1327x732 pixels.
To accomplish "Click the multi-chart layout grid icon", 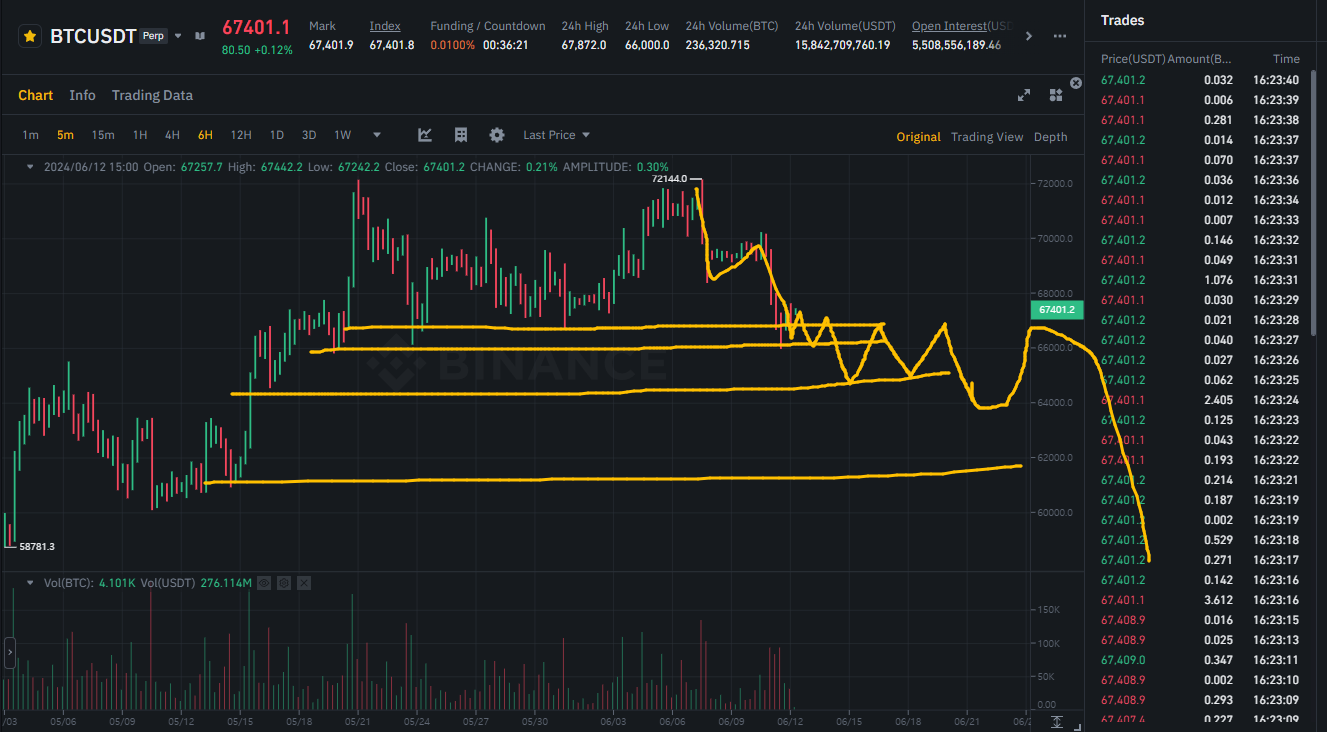I will [1056, 95].
